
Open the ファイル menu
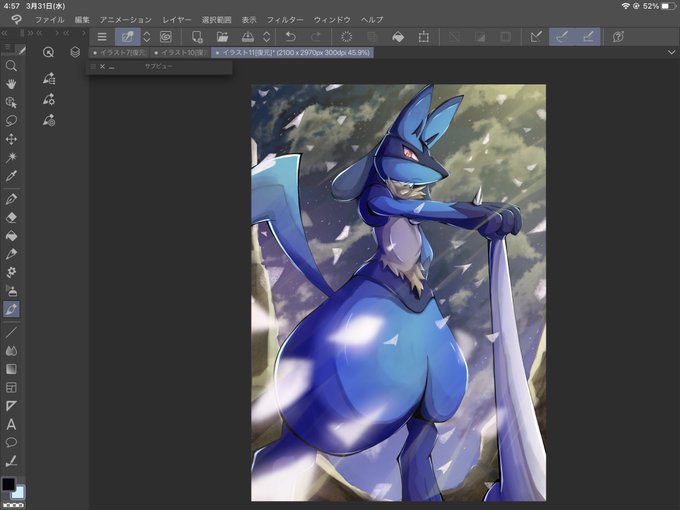49,20
